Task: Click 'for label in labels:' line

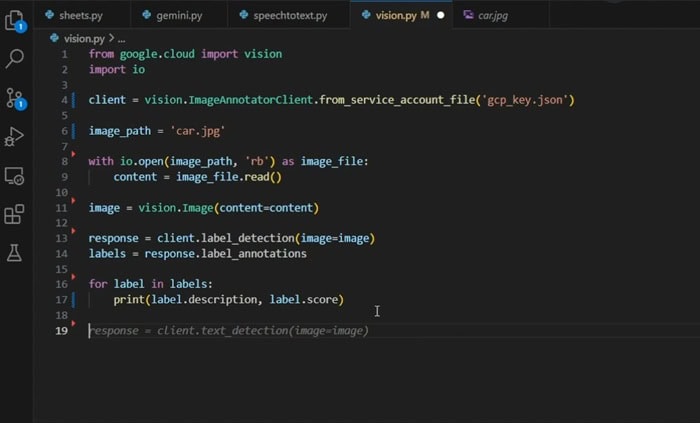Action: (x=151, y=284)
